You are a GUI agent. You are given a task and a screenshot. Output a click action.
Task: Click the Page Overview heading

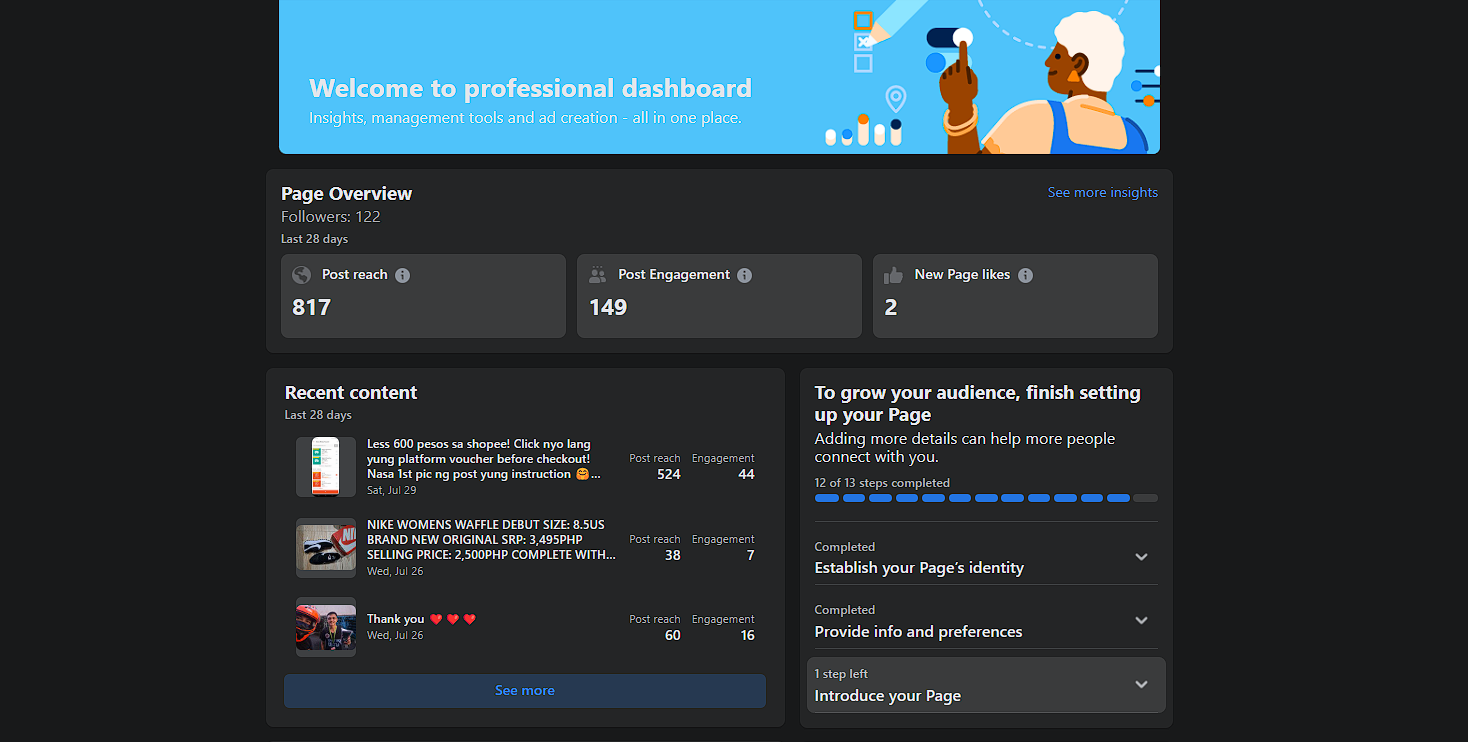[x=347, y=194]
